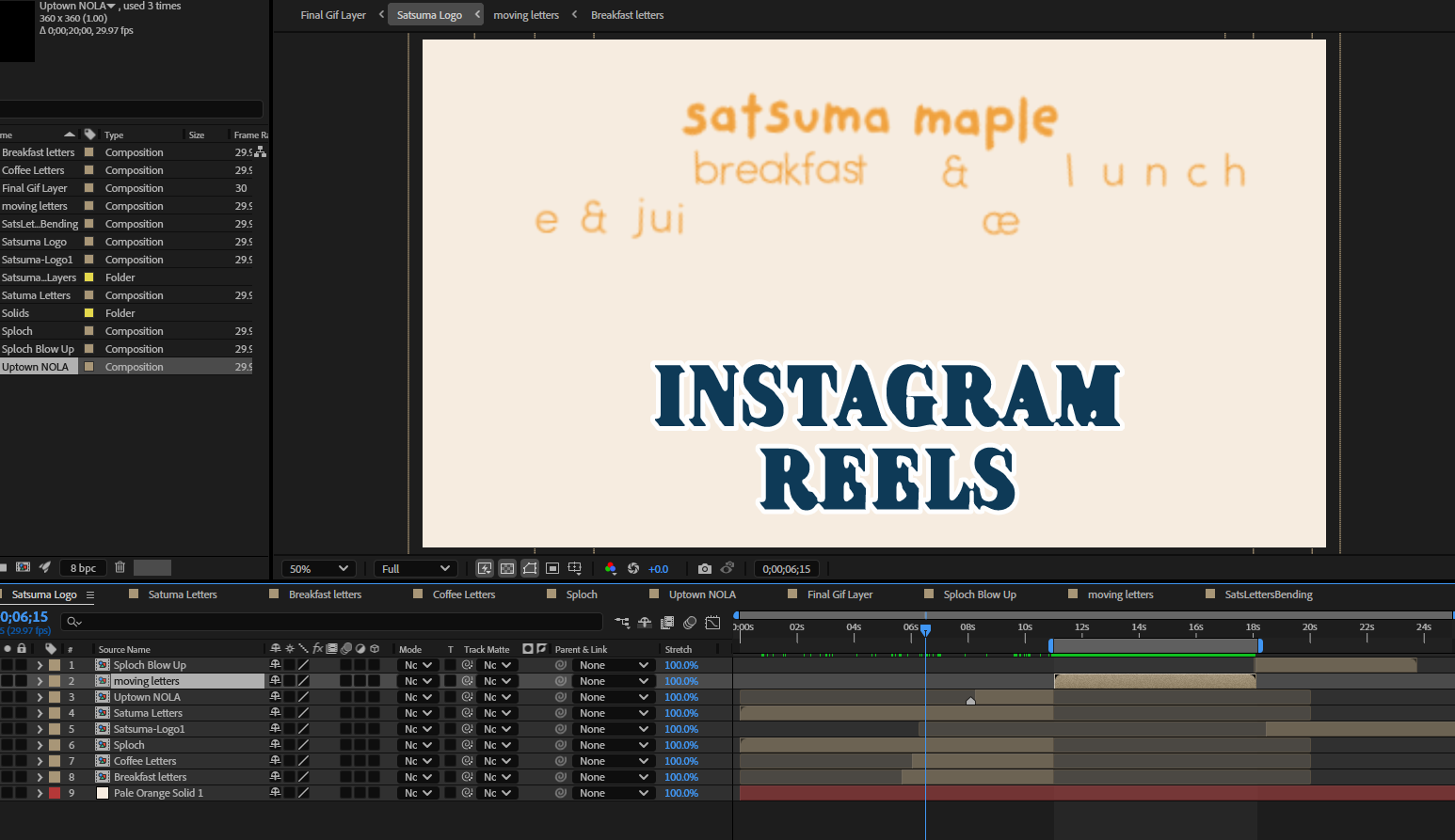Click the viewer timecode 0;00;06;15 button
The image size is (1455, 840).
pos(787,568)
